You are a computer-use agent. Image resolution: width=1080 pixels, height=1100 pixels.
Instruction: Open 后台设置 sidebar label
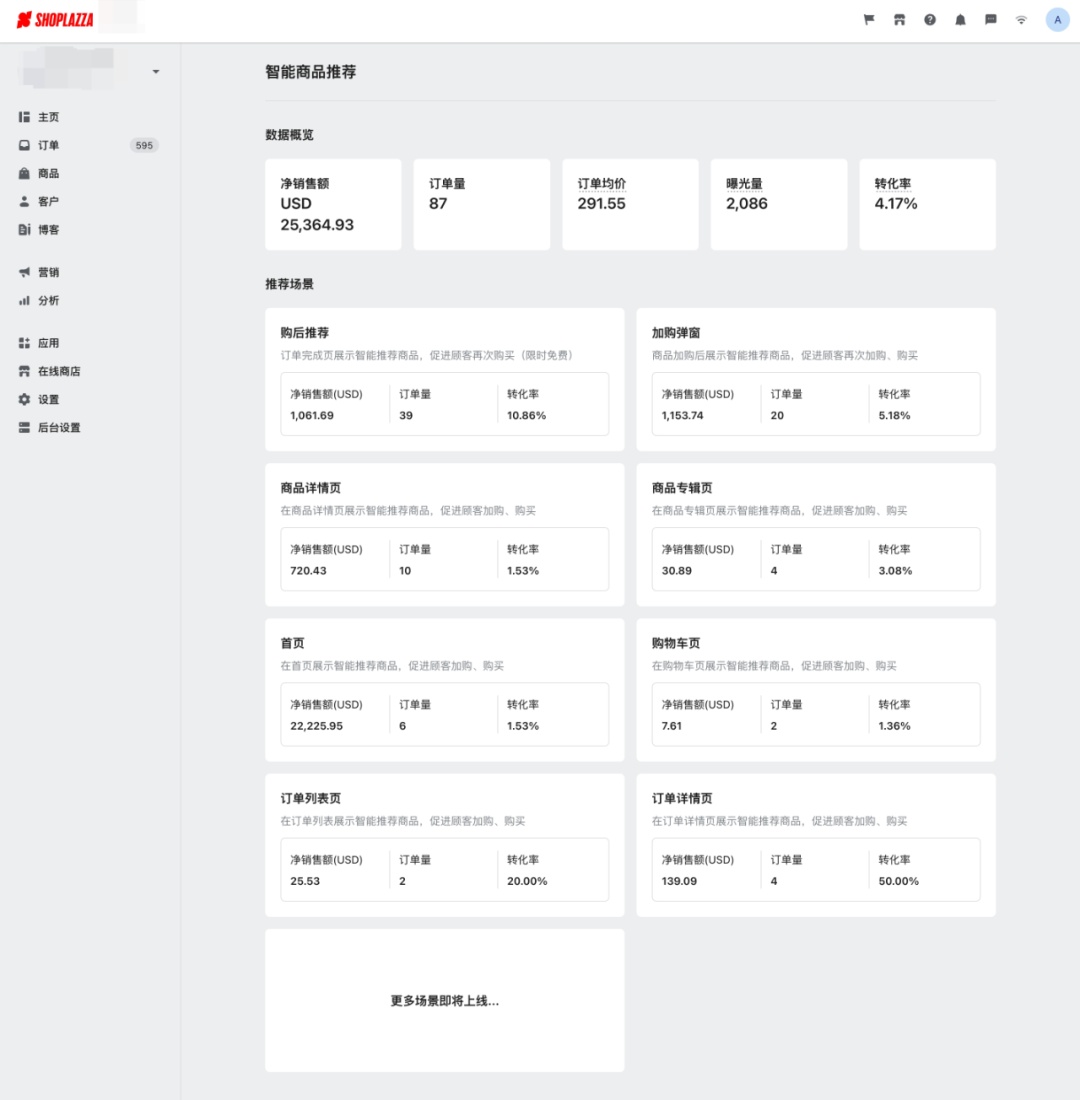(x=59, y=427)
